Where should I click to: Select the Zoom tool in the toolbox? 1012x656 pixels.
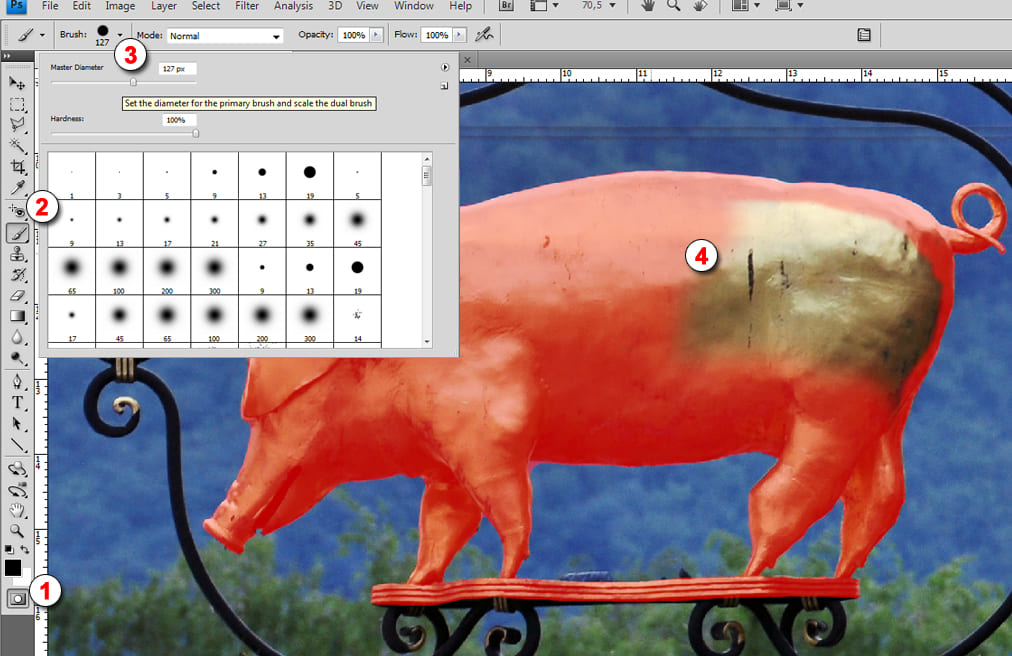[17, 531]
